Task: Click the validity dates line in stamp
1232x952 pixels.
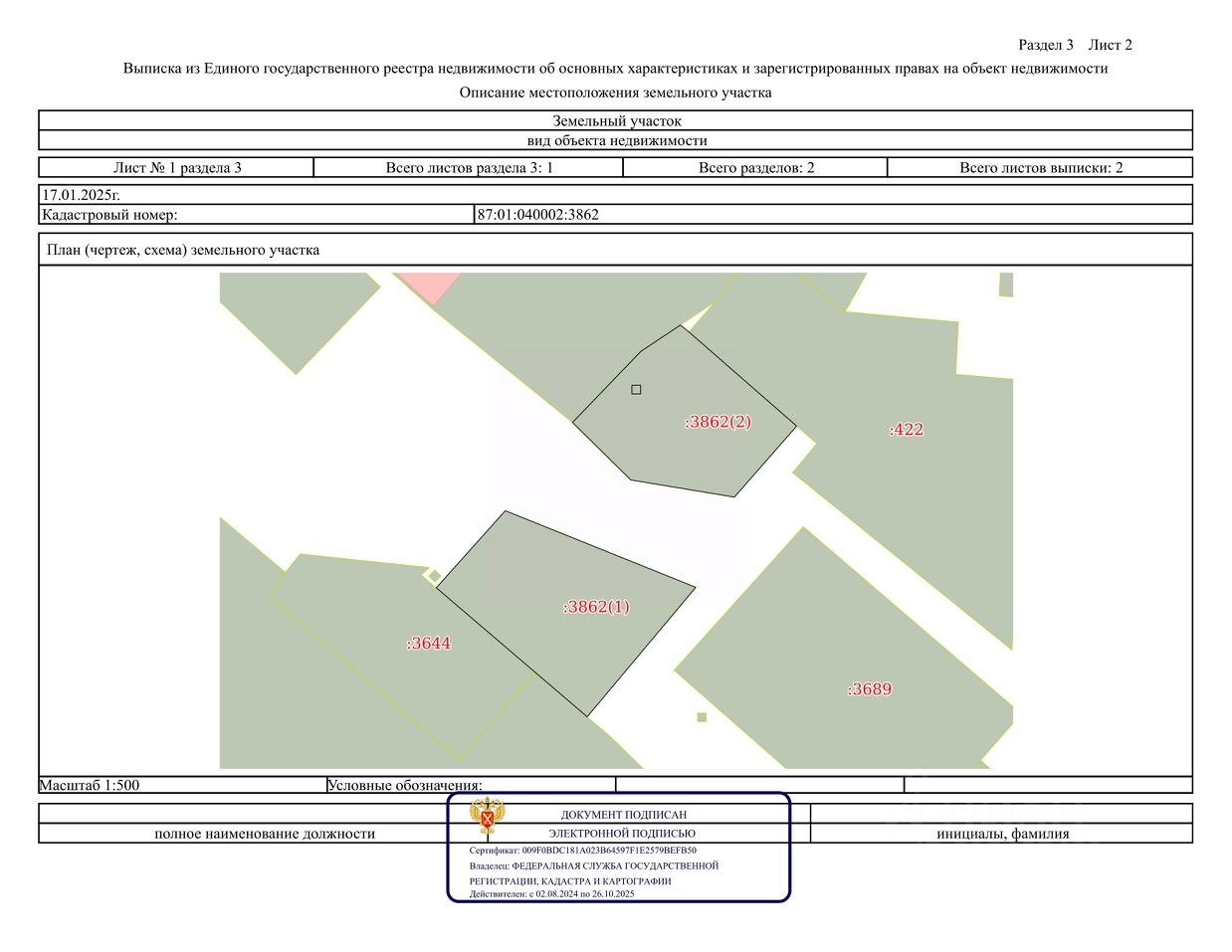Action: click(551, 894)
